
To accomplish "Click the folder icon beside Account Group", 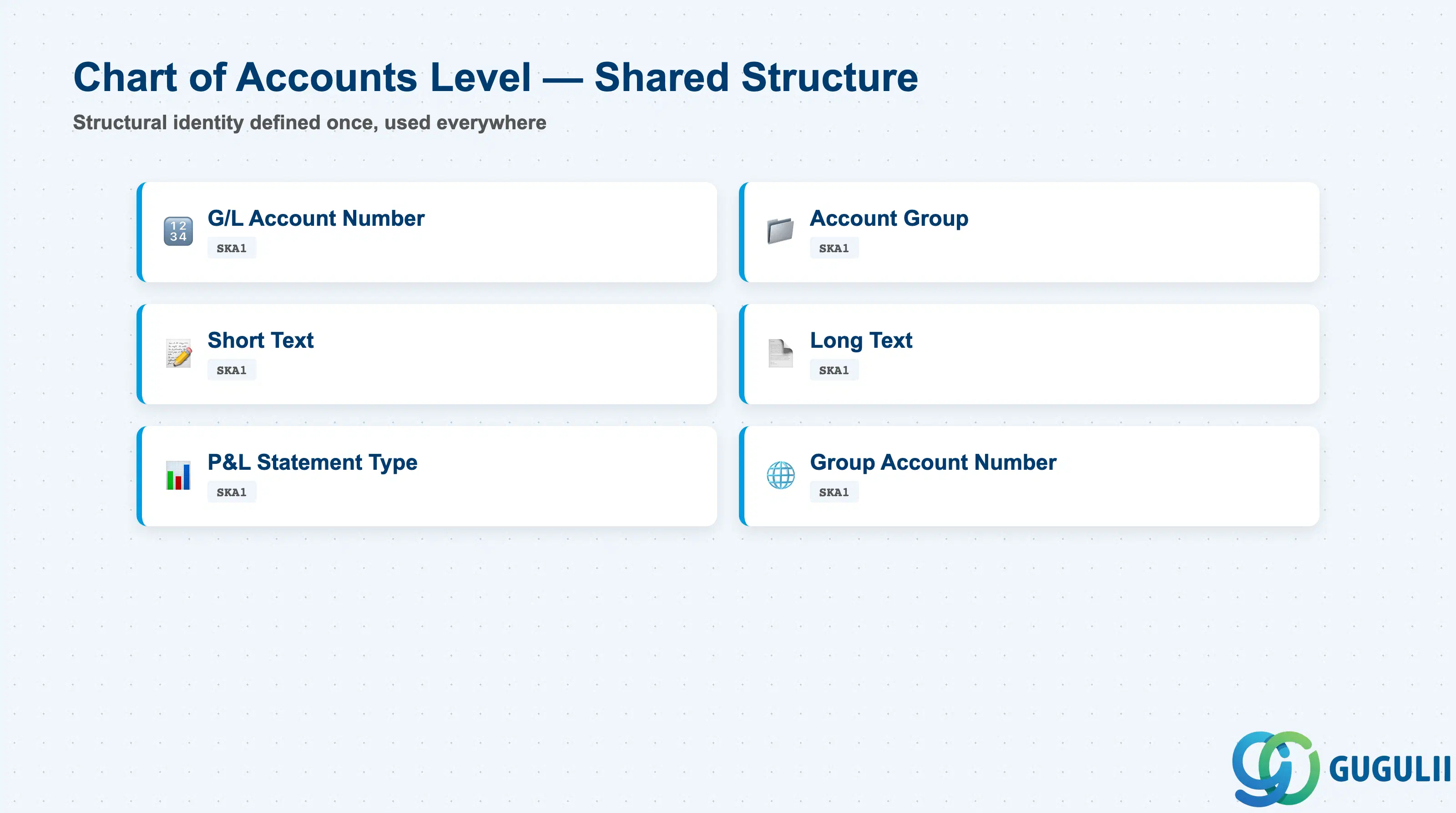I will click(781, 231).
